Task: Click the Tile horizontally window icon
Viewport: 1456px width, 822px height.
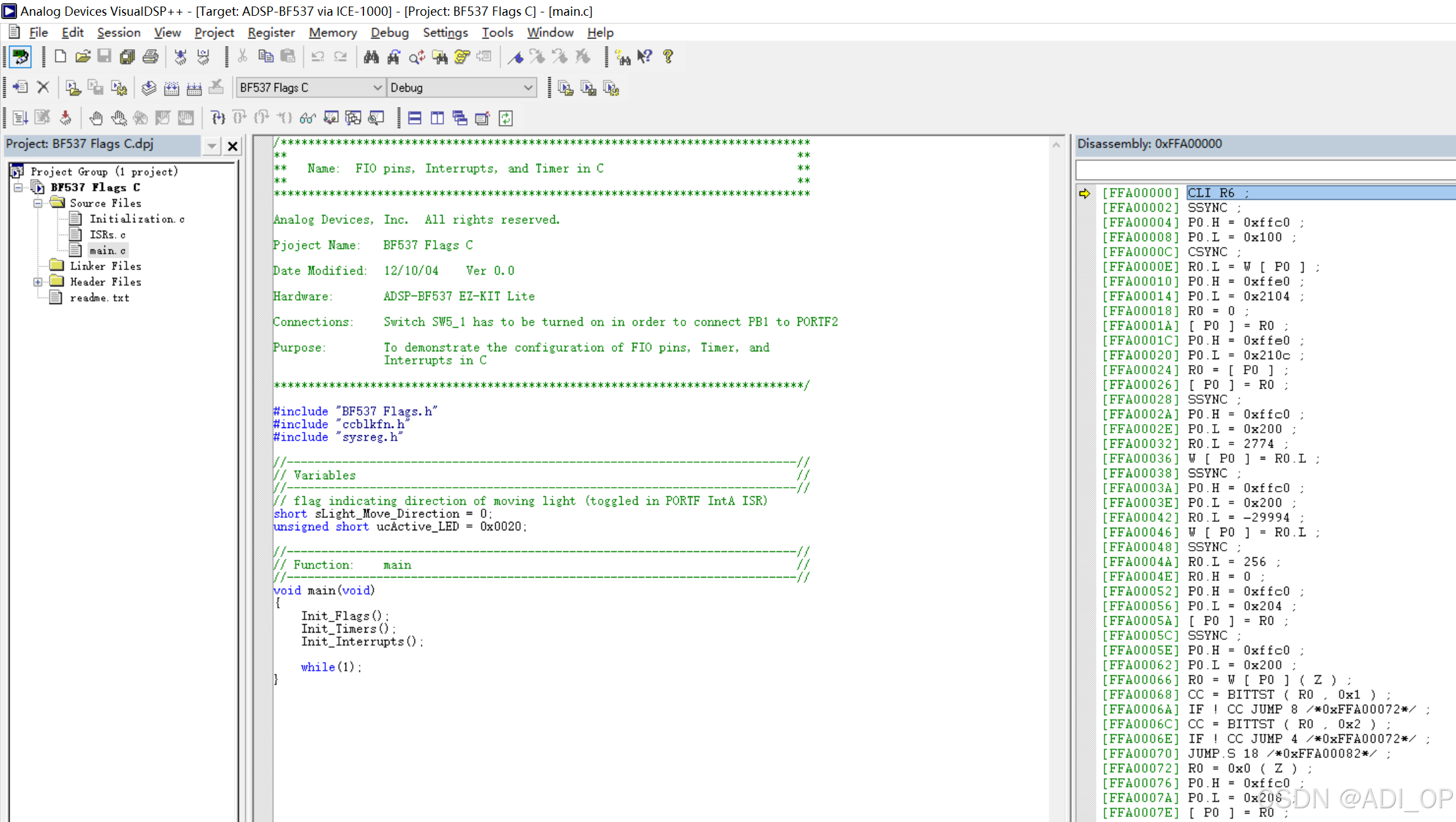Action: tap(415, 118)
